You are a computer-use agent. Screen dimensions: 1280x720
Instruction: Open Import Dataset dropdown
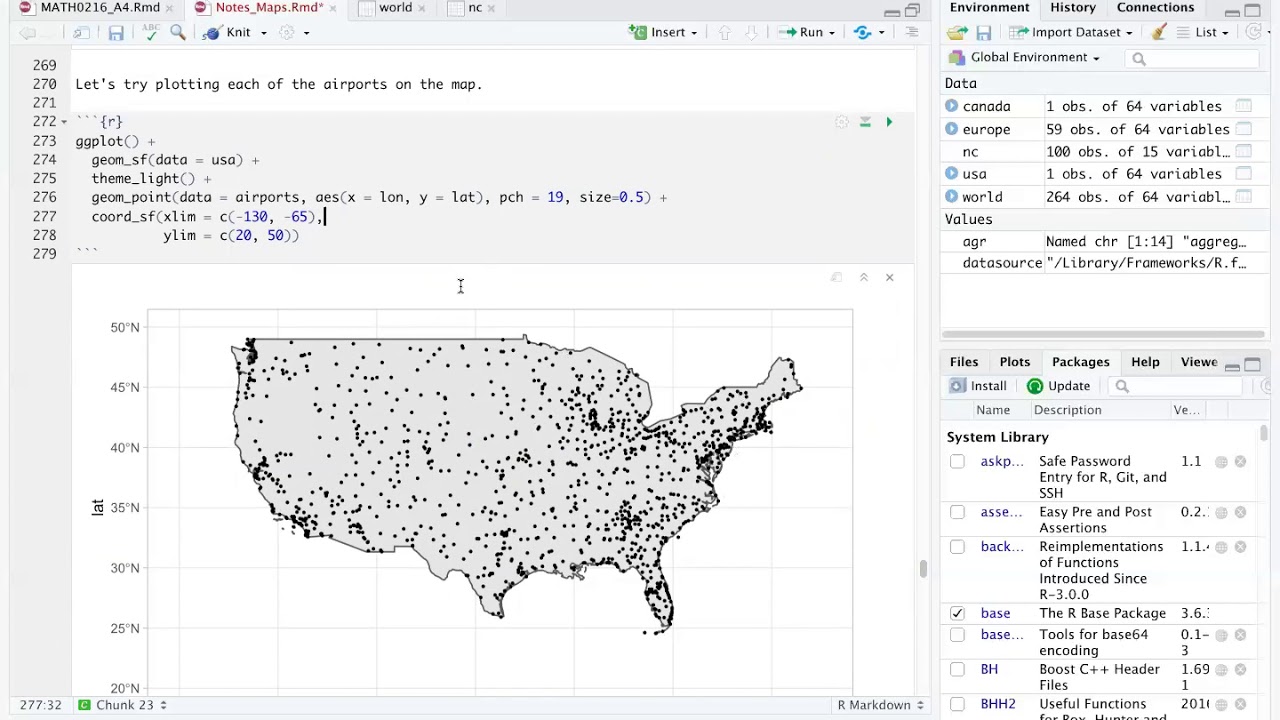[x=1070, y=33]
